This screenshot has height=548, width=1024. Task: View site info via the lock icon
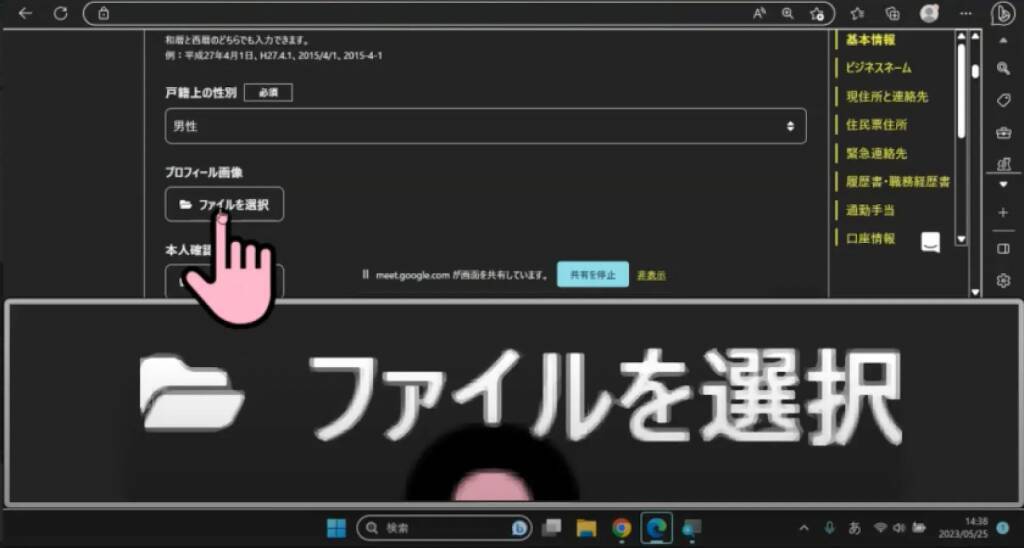pyautogui.click(x=103, y=13)
